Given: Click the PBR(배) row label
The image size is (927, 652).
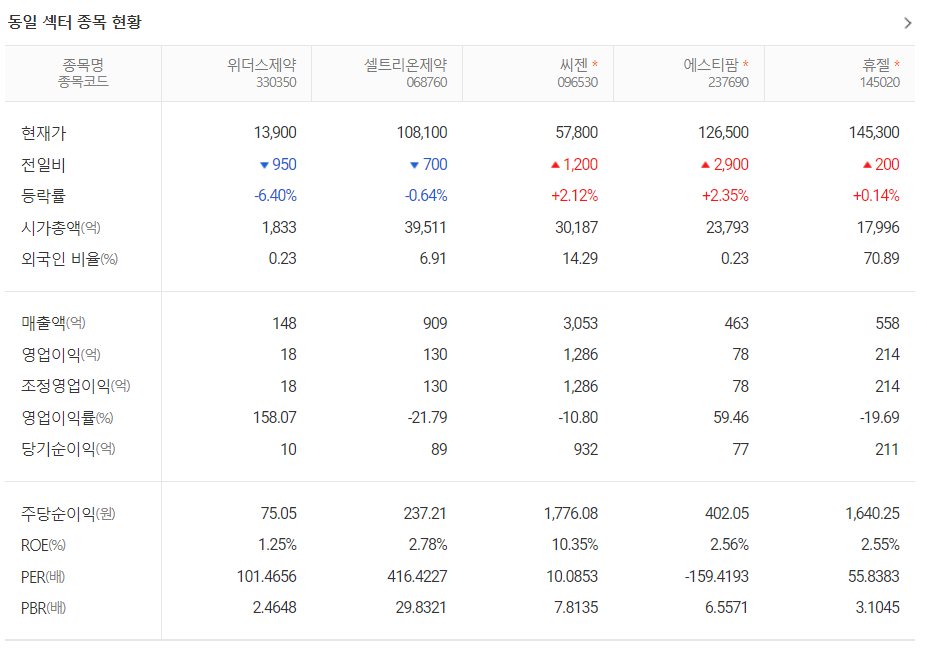Looking at the screenshot, I should coord(44,608).
